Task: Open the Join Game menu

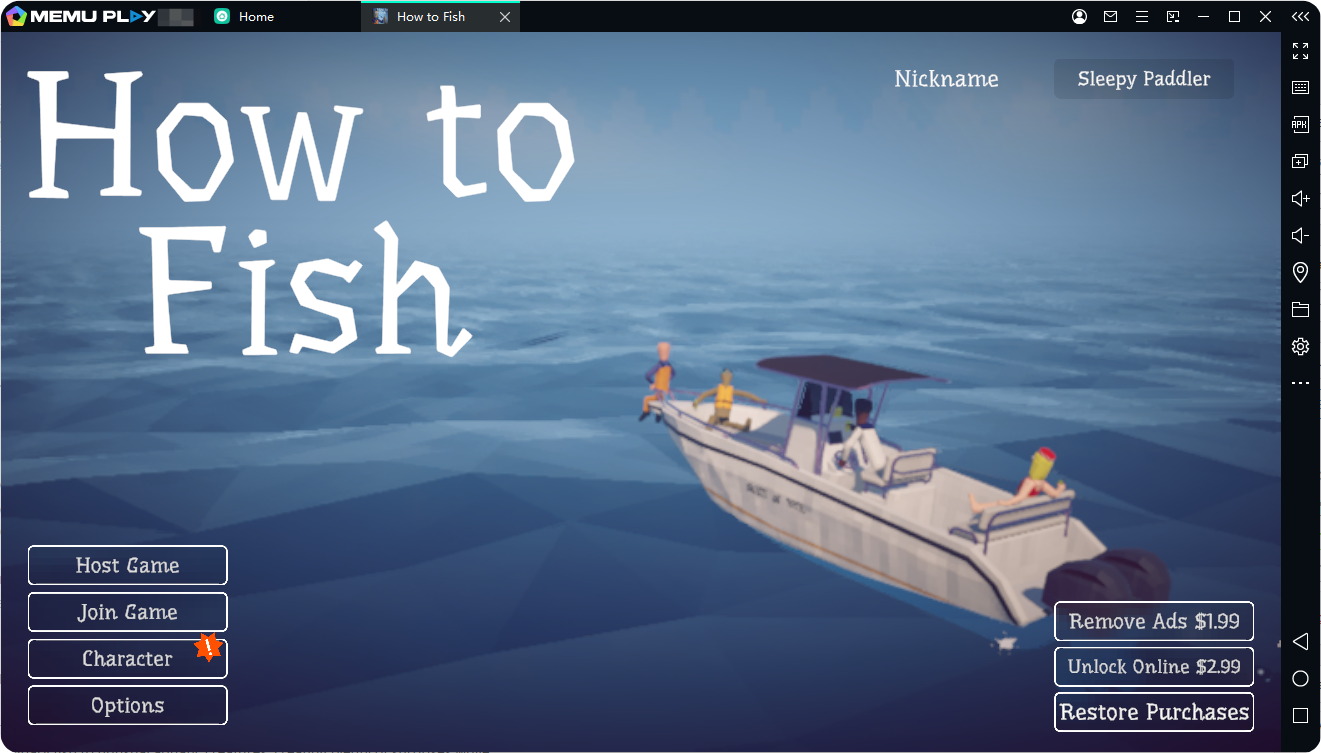Action: pos(127,612)
